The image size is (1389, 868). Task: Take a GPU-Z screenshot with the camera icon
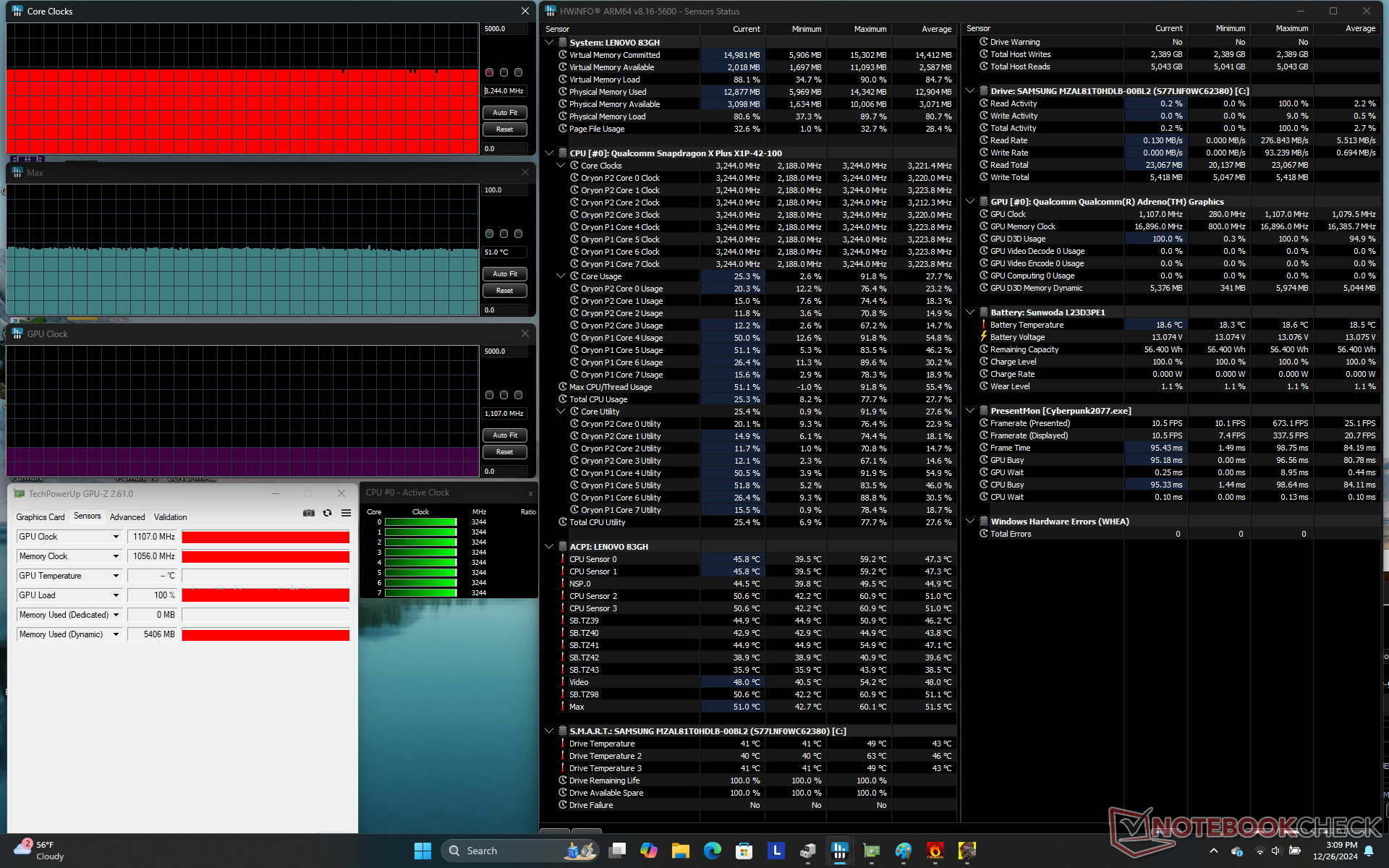(309, 513)
